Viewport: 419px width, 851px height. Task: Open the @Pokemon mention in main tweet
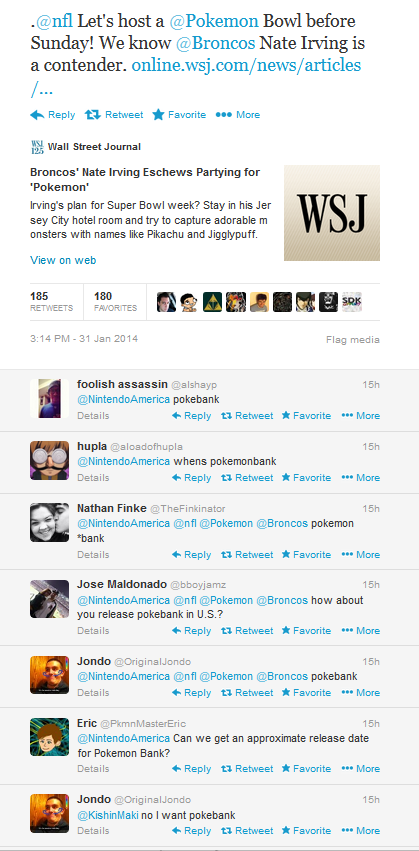tap(214, 21)
